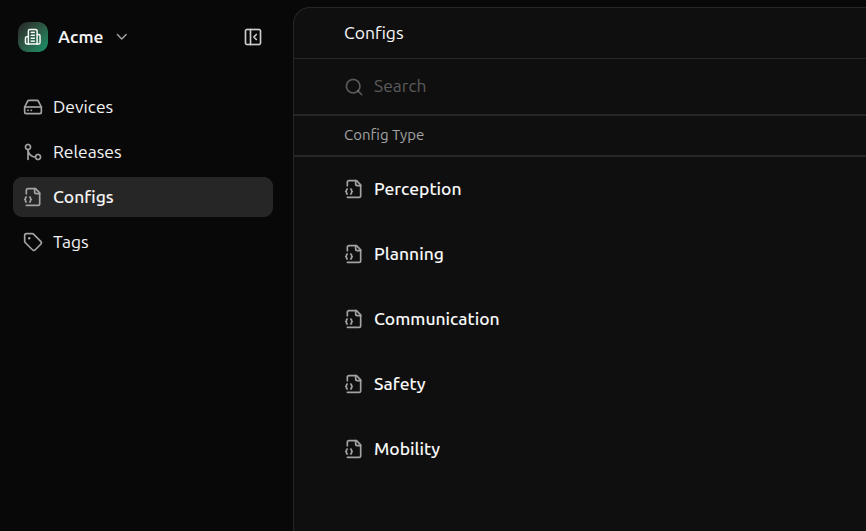
Task: Open the Mobility config
Action: click(406, 449)
